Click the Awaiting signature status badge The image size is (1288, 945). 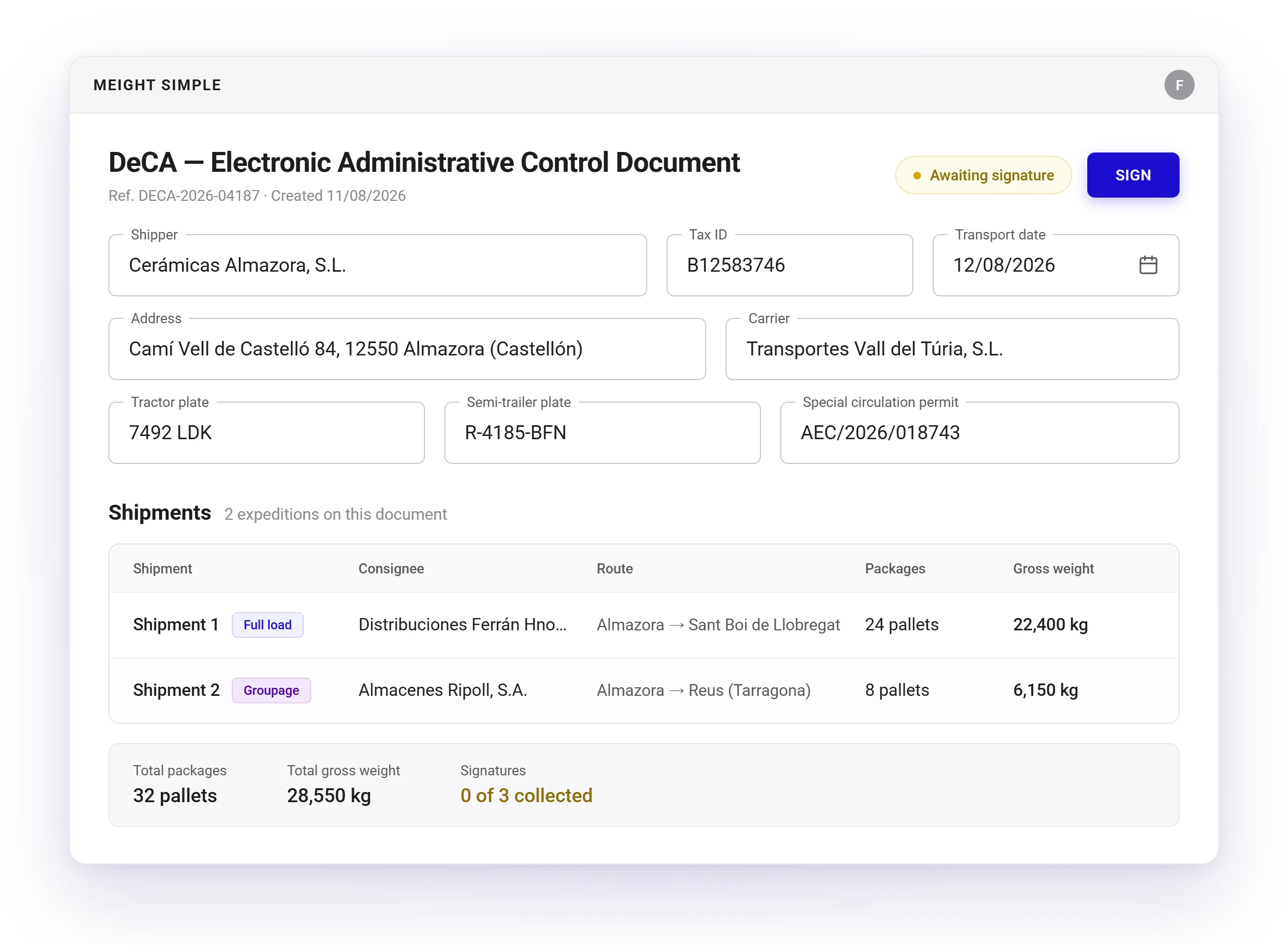click(x=983, y=175)
